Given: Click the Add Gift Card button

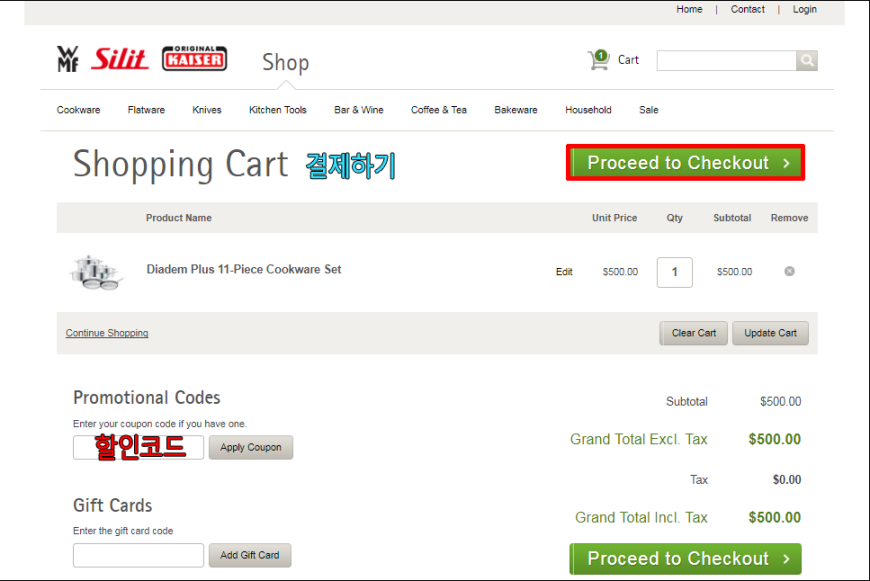Looking at the screenshot, I should pyautogui.click(x=250, y=555).
